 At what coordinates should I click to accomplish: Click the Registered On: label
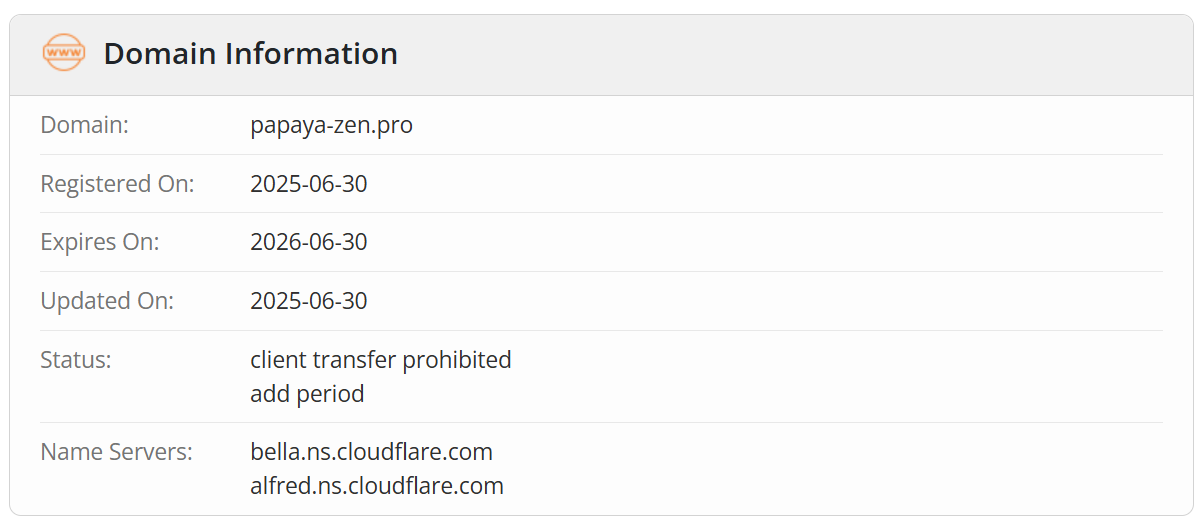117,184
